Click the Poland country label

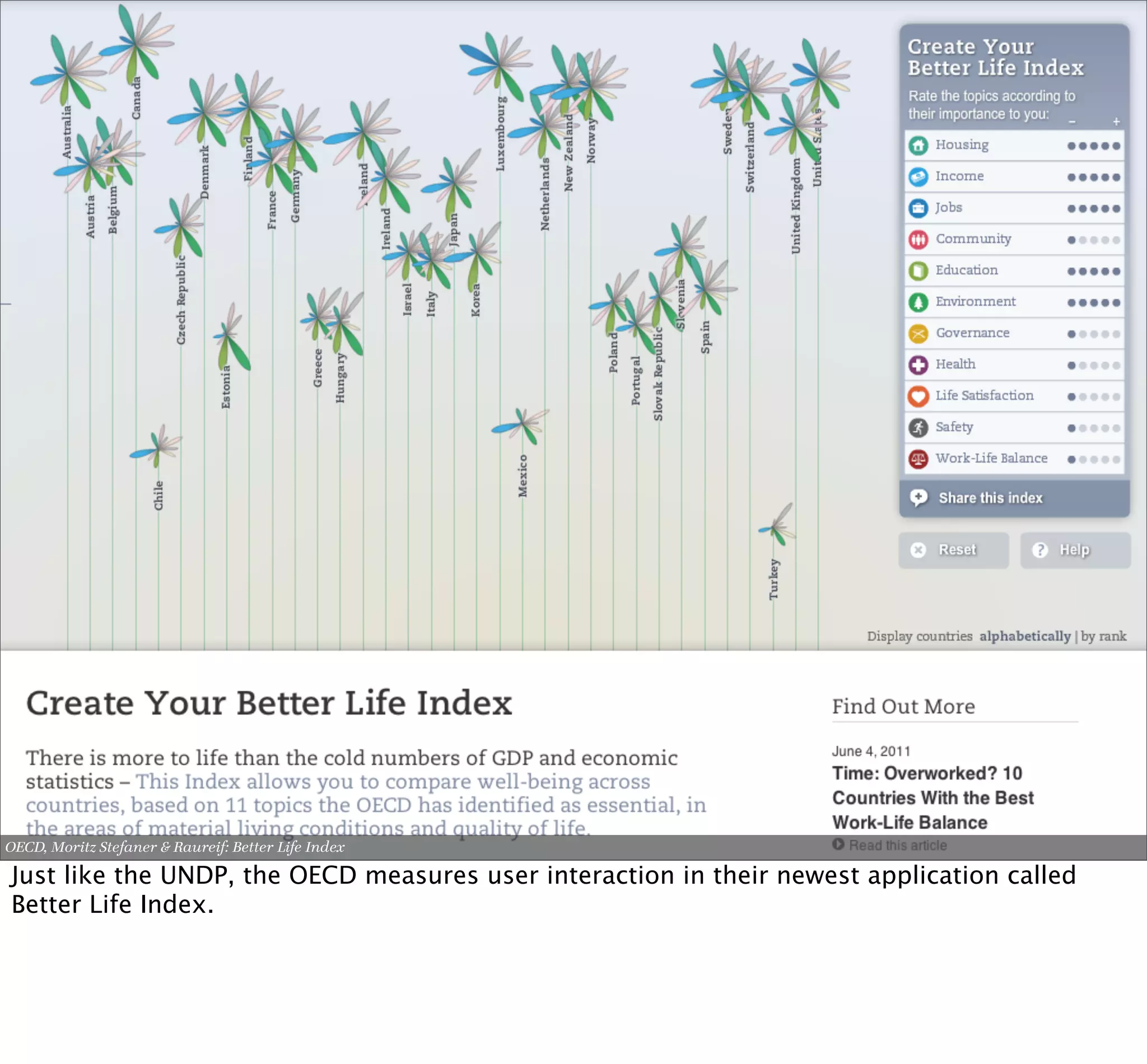(613, 352)
